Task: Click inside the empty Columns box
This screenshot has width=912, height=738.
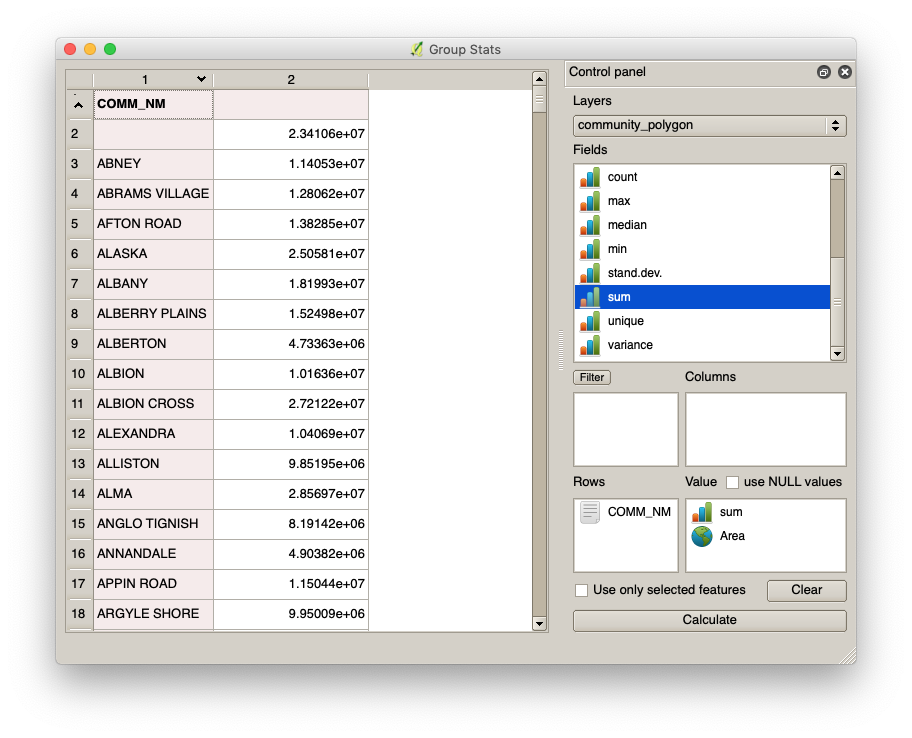Action: pyautogui.click(x=765, y=430)
